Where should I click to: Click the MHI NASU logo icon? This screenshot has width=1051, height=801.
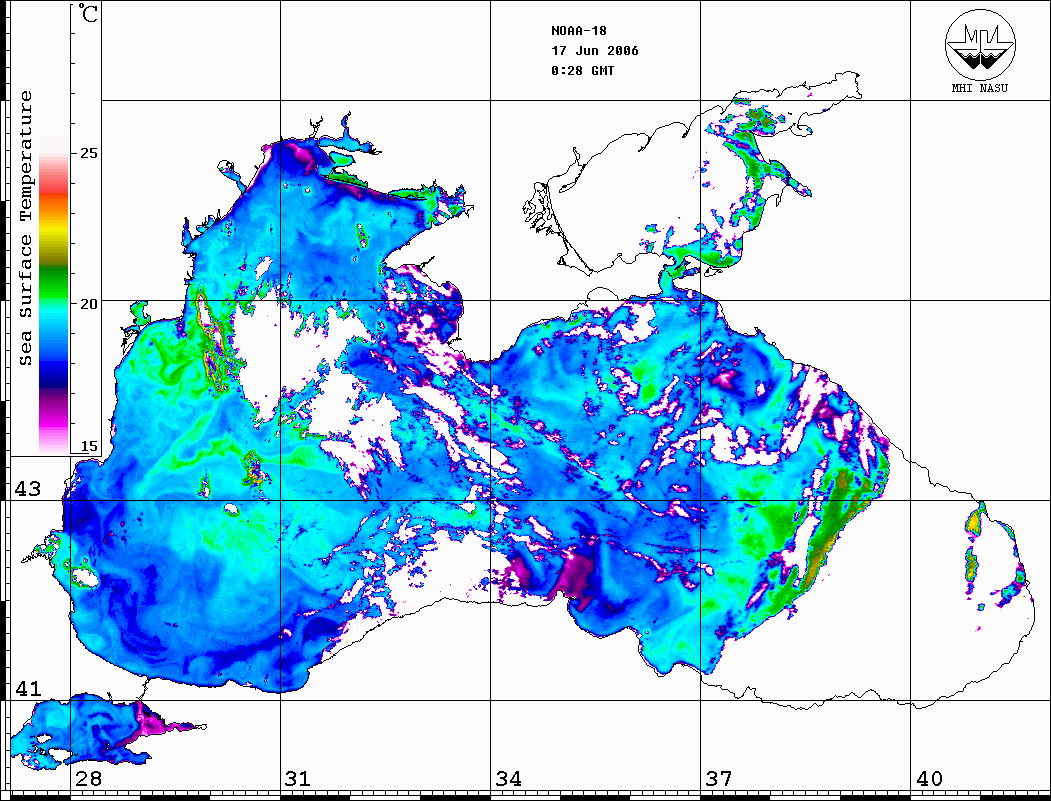pyautogui.click(x=980, y=43)
